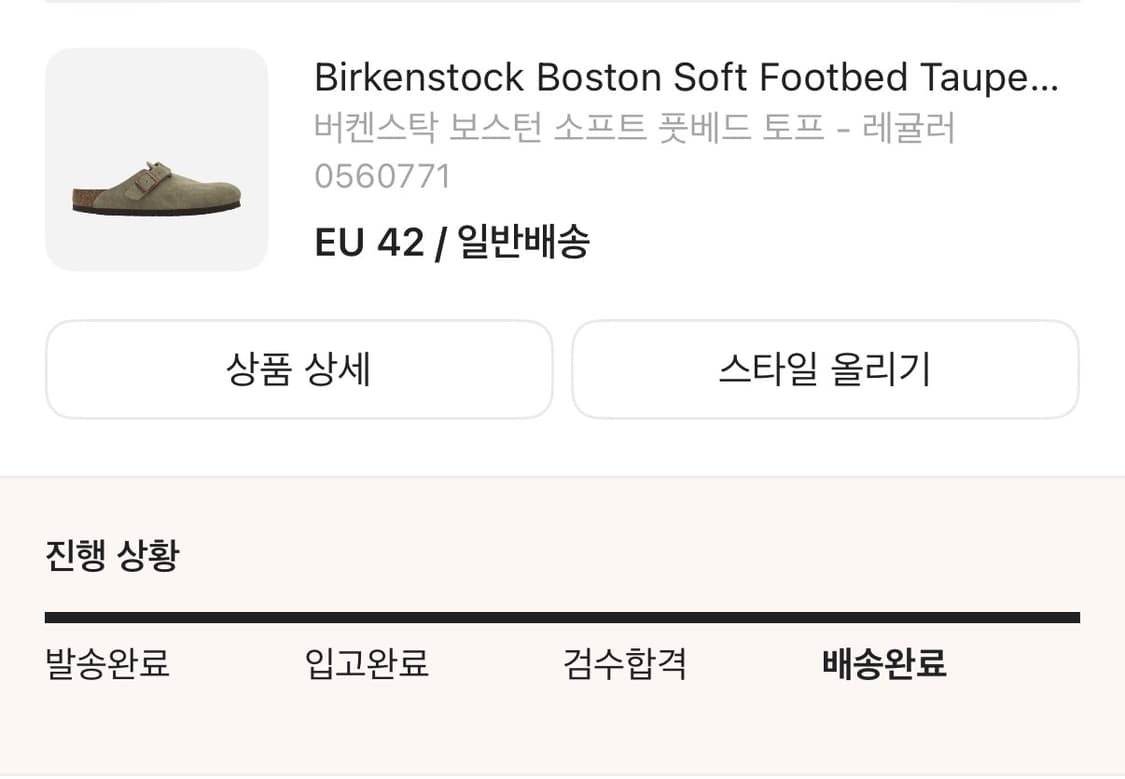This screenshot has width=1125, height=779.
Task: Tap the 스타일 올리기 button
Action: pyautogui.click(x=826, y=369)
